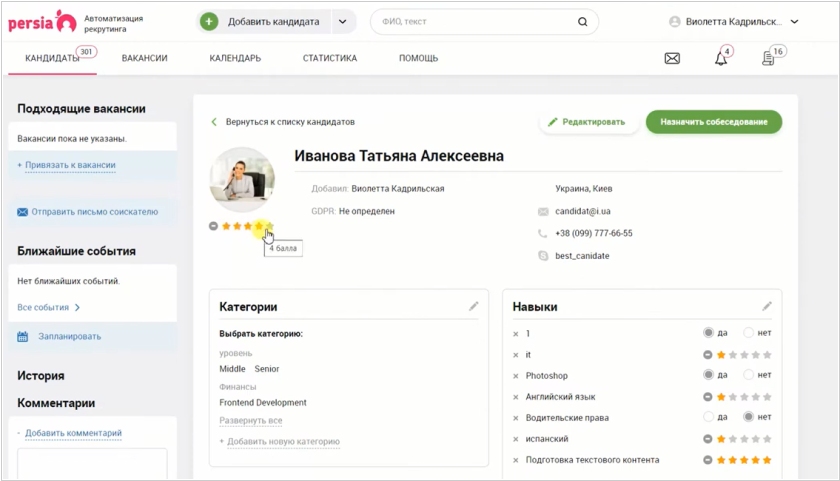Remove the Photoshop skill with x icon

pos(516,376)
